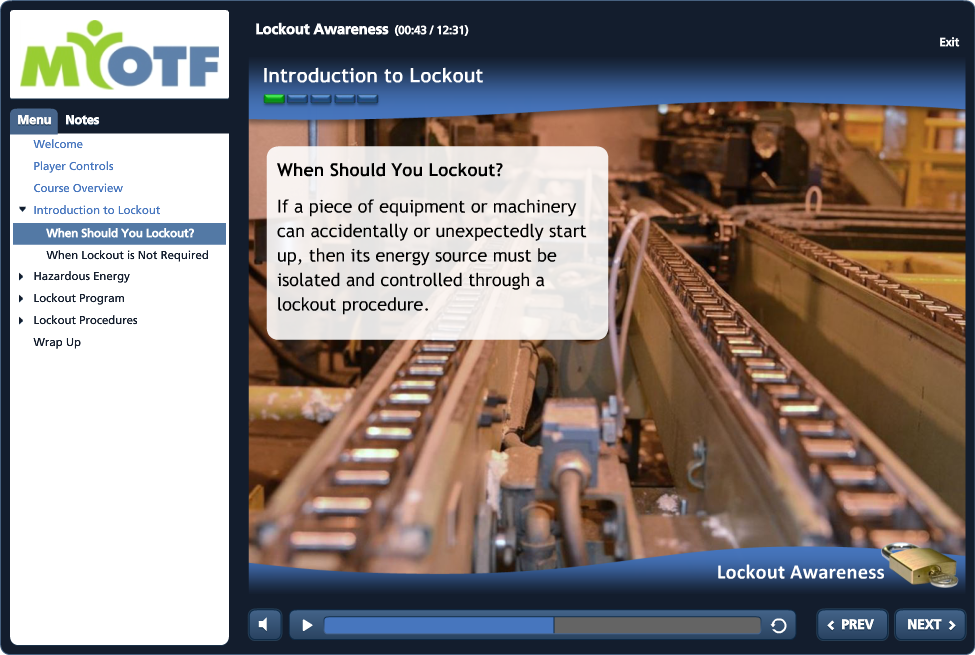Click the first green progress segment

point(274,98)
